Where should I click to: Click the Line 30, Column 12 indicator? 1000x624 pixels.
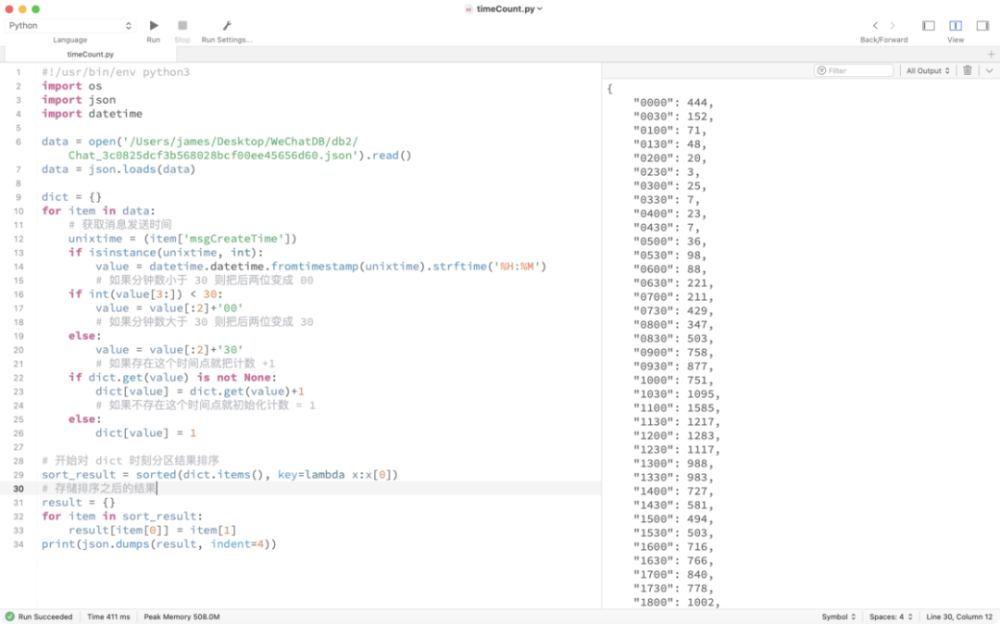959,617
